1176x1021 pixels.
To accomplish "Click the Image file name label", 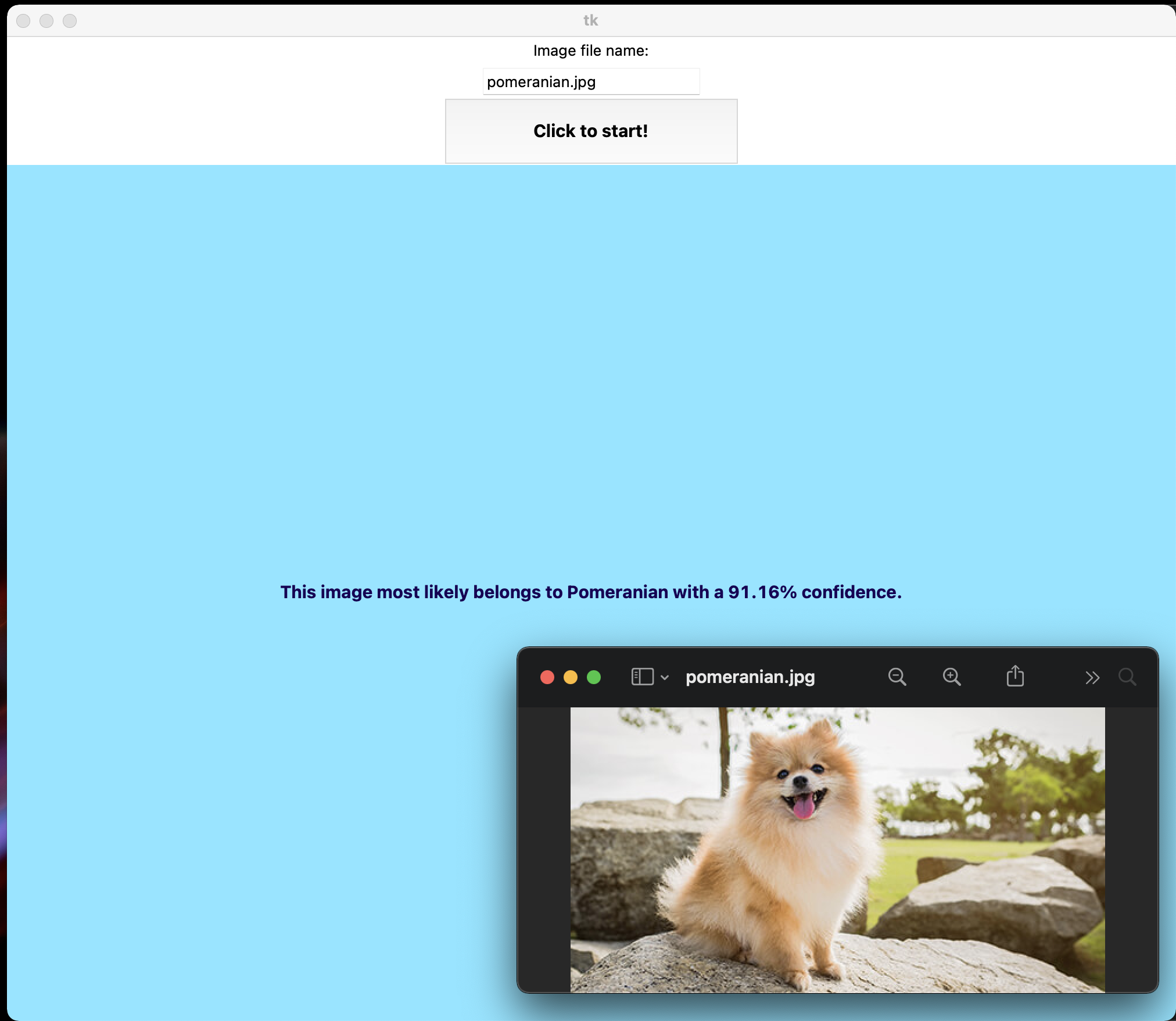I will coord(590,51).
